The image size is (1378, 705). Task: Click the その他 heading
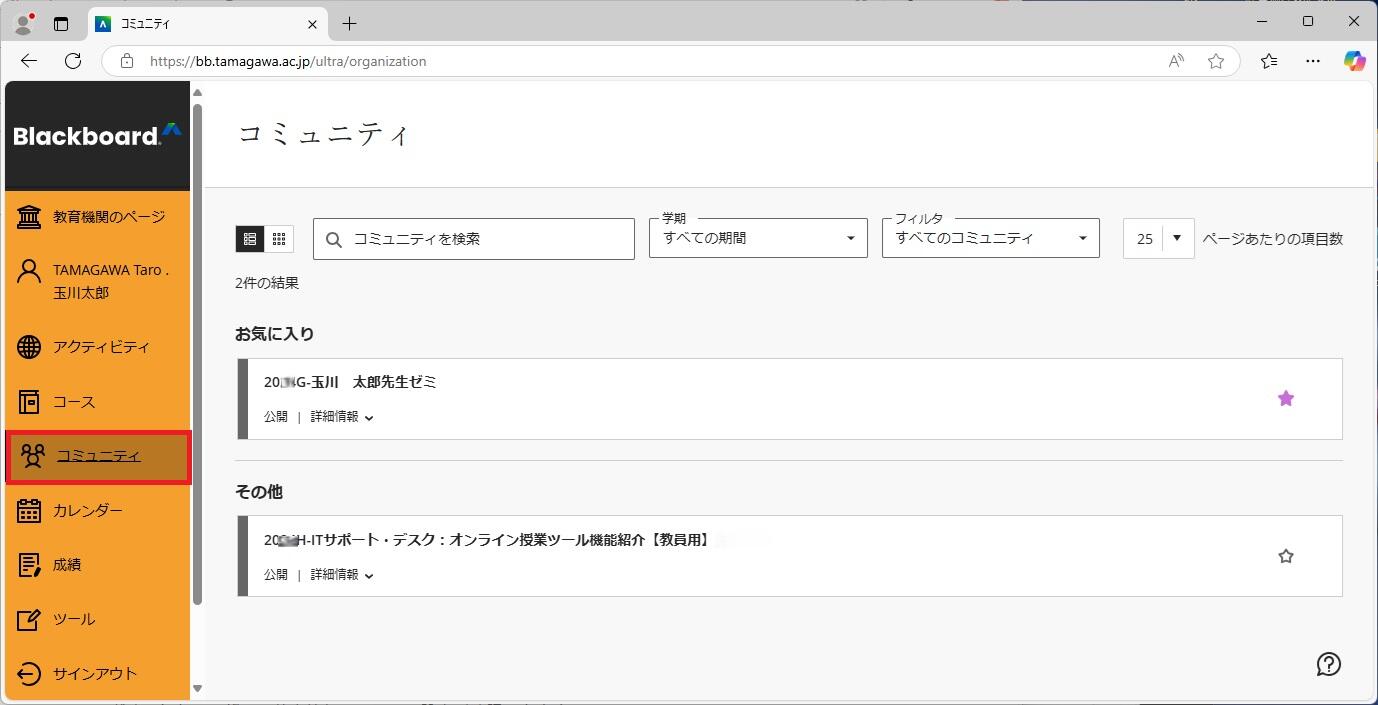259,492
